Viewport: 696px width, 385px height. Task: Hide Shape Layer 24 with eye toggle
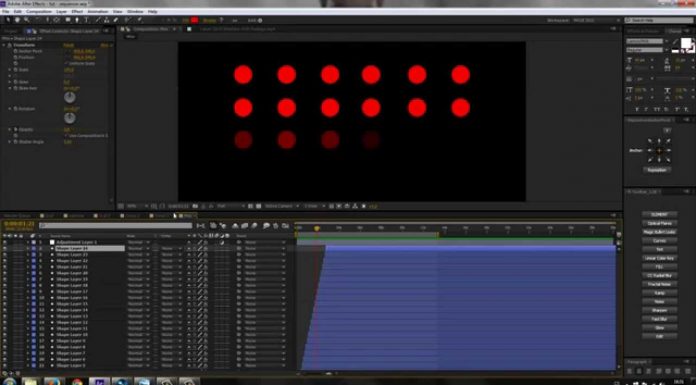click(5, 248)
